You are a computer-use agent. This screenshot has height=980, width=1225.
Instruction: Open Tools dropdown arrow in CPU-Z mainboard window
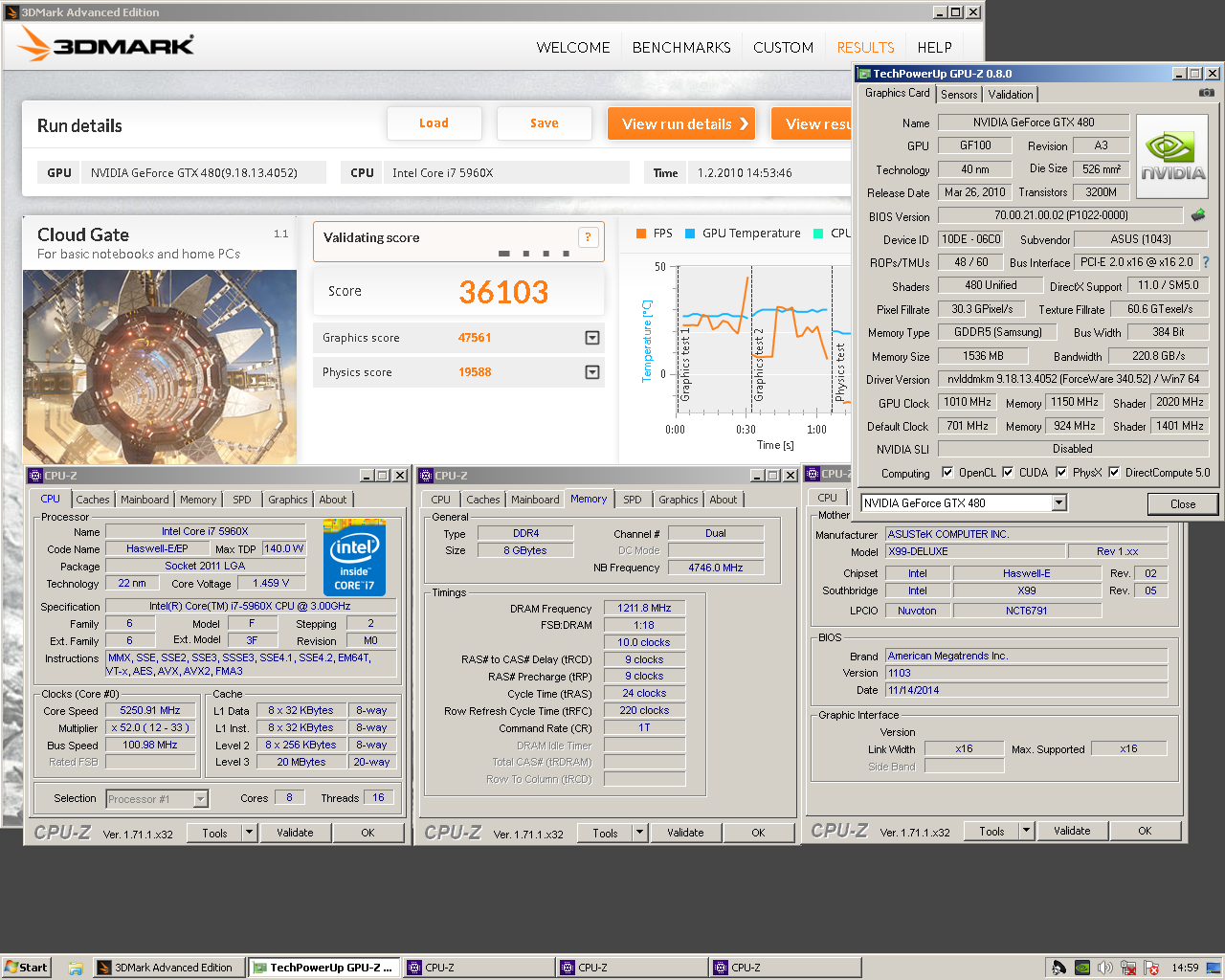coord(1027,831)
